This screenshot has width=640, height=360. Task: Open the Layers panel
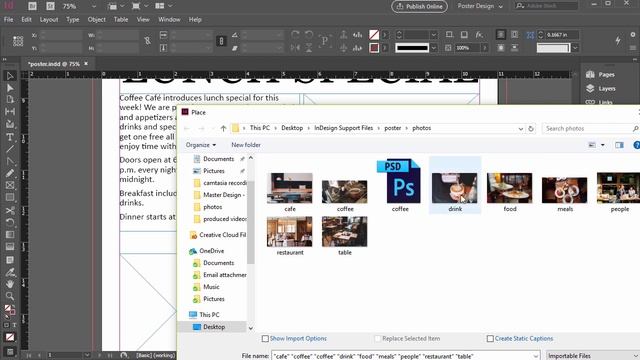[x=600, y=89]
